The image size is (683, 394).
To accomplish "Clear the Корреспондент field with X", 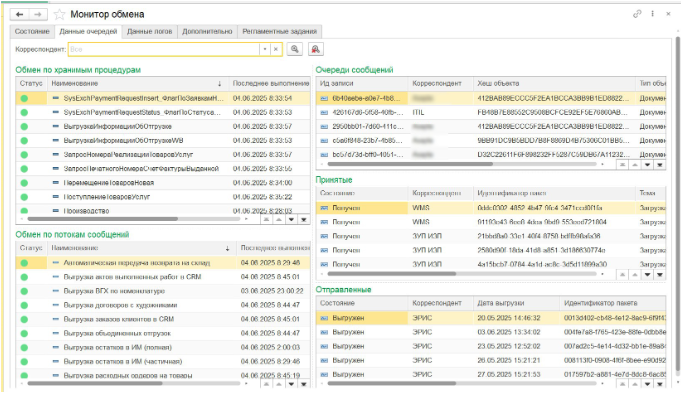I will point(276,49).
